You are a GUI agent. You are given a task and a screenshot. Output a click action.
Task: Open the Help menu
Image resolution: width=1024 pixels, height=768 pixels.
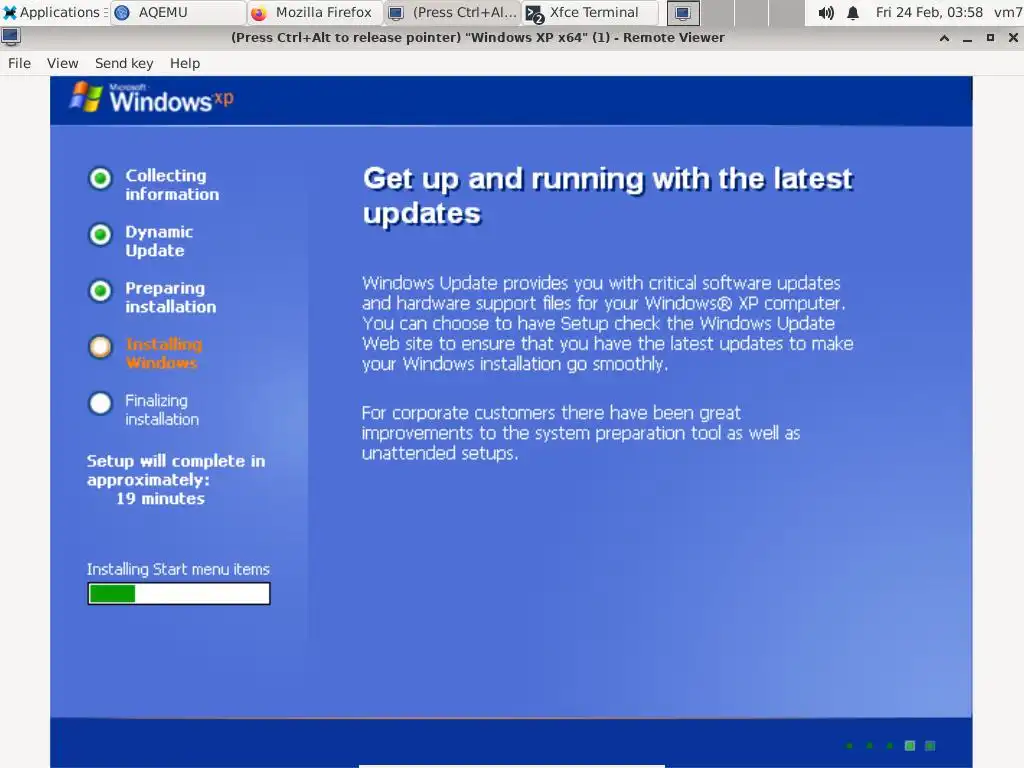[x=185, y=63]
